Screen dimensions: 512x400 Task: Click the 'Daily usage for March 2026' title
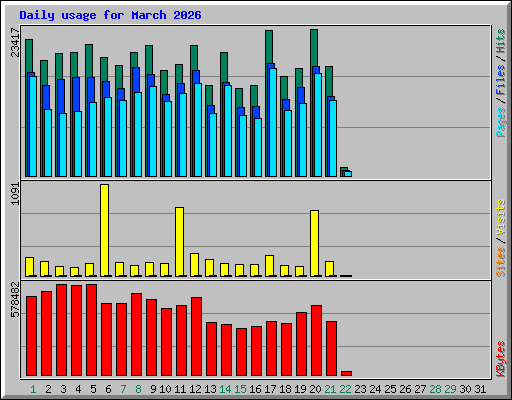(x=110, y=15)
